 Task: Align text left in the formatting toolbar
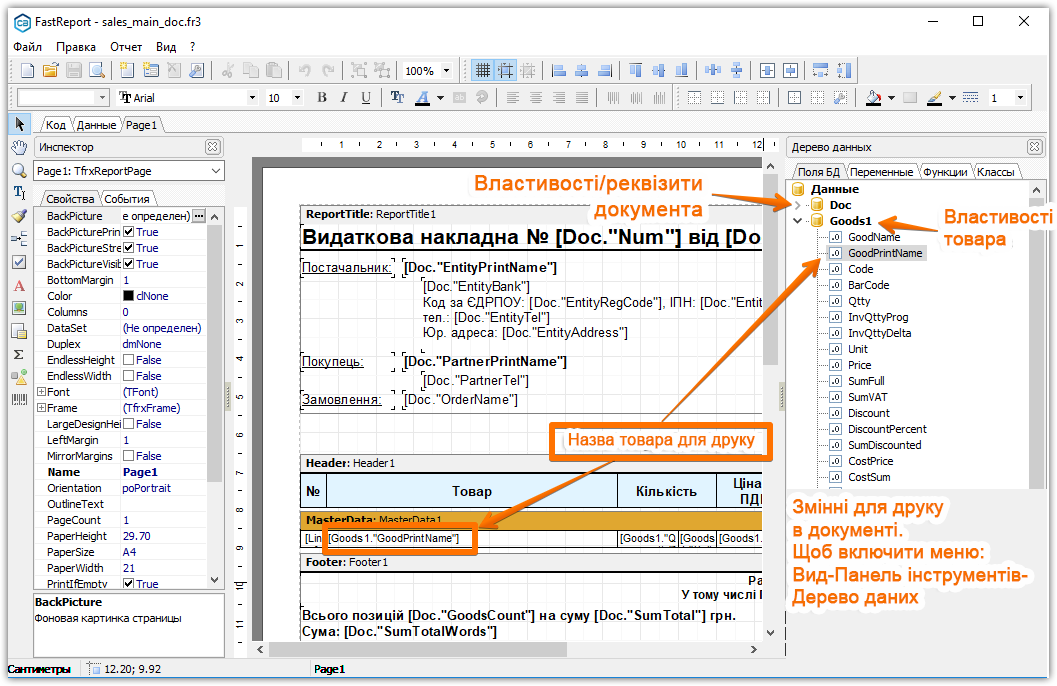click(513, 98)
